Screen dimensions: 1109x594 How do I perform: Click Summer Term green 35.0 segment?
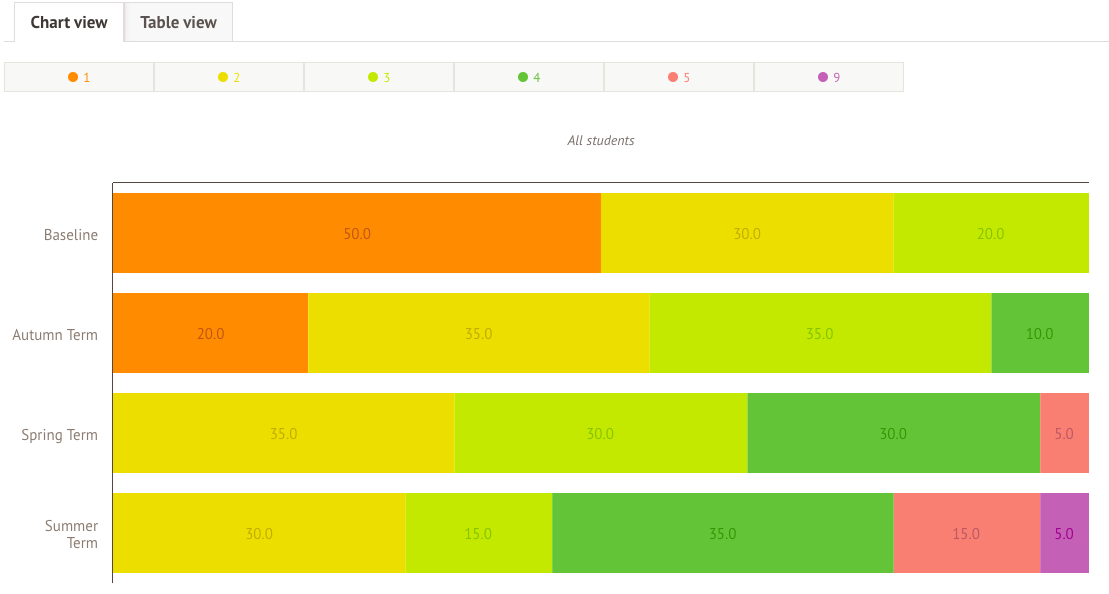tap(722, 533)
